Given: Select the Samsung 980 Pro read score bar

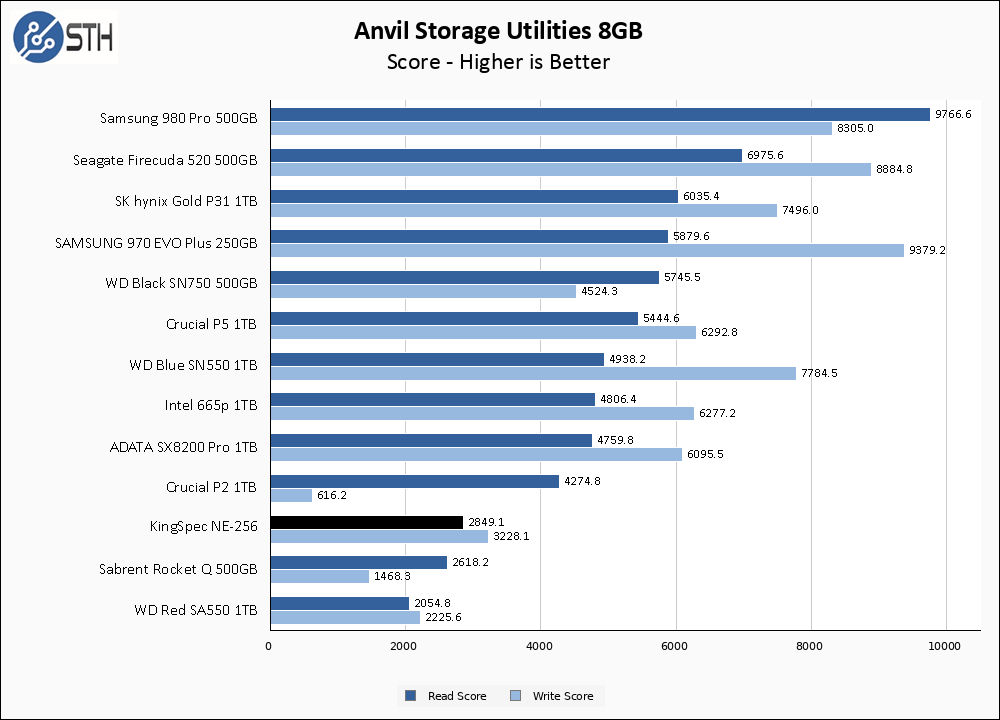Looking at the screenshot, I should 599,115.
